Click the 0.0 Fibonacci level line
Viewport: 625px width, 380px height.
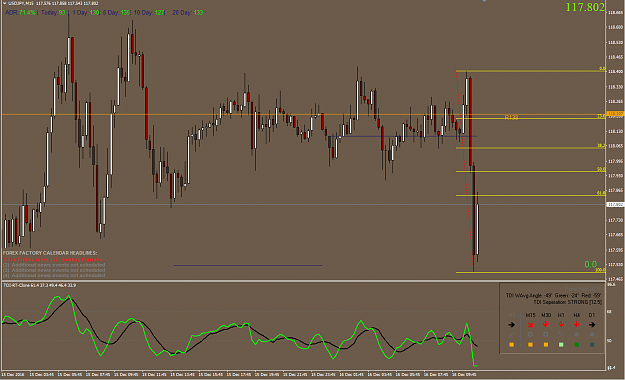[x=531, y=71]
